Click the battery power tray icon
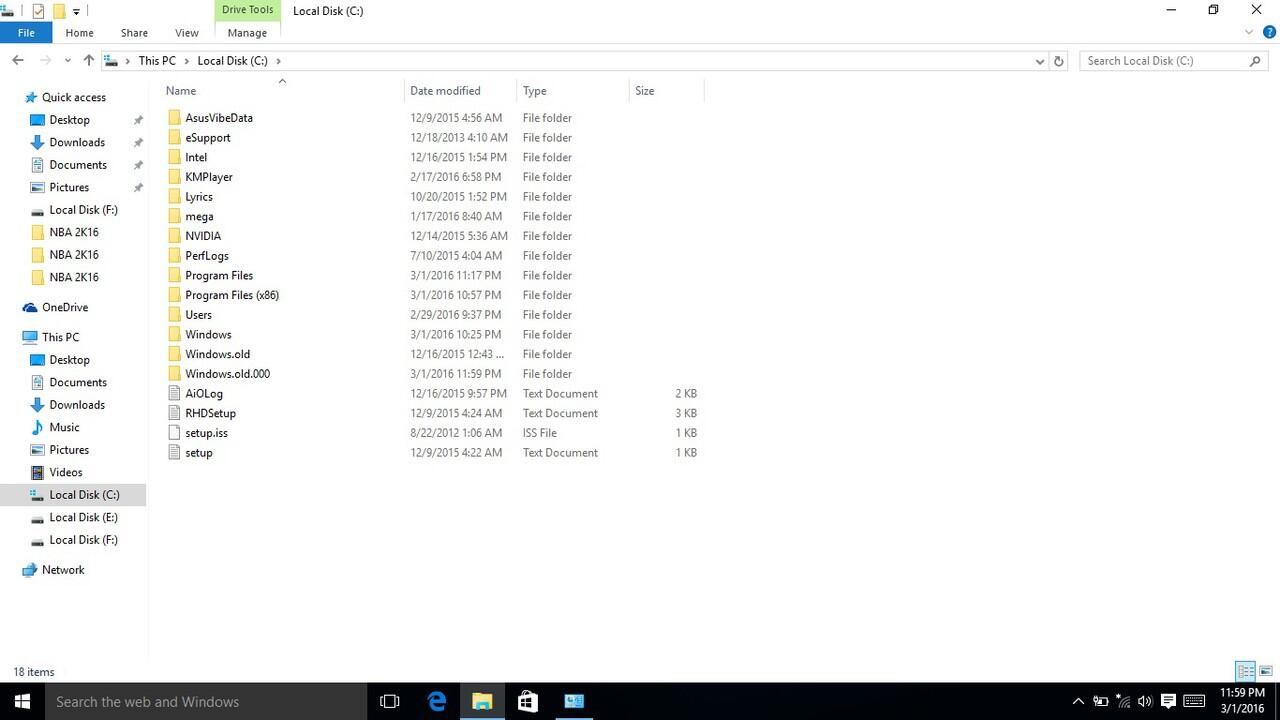The image size is (1280, 720). (1100, 701)
